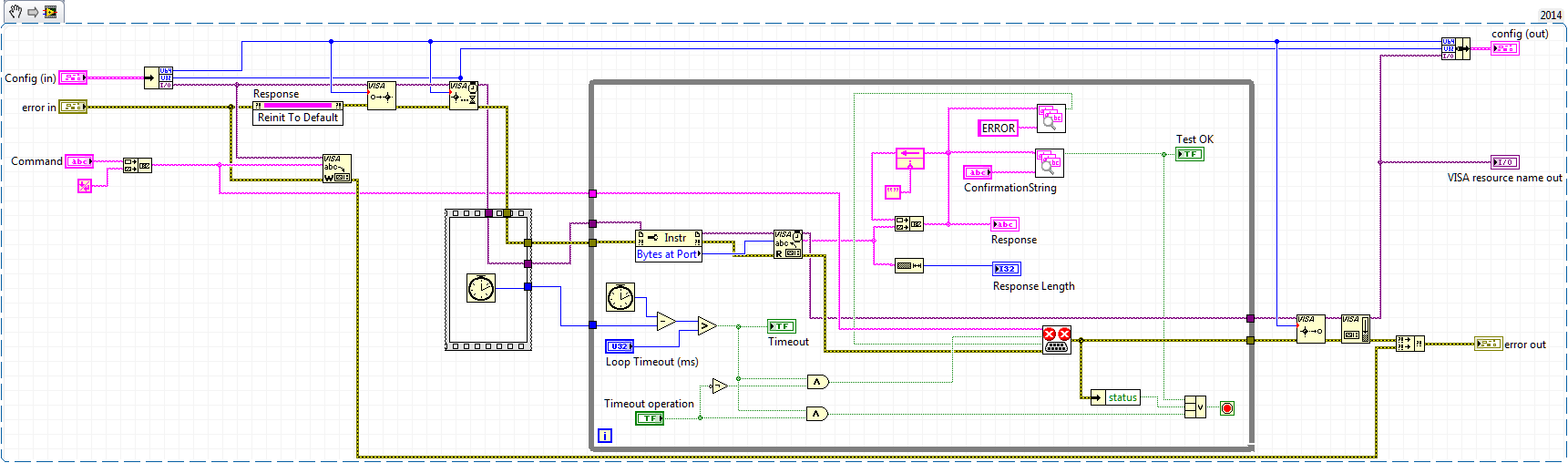Click Tick Count clock inside sequence frame

pyautogui.click(x=481, y=288)
